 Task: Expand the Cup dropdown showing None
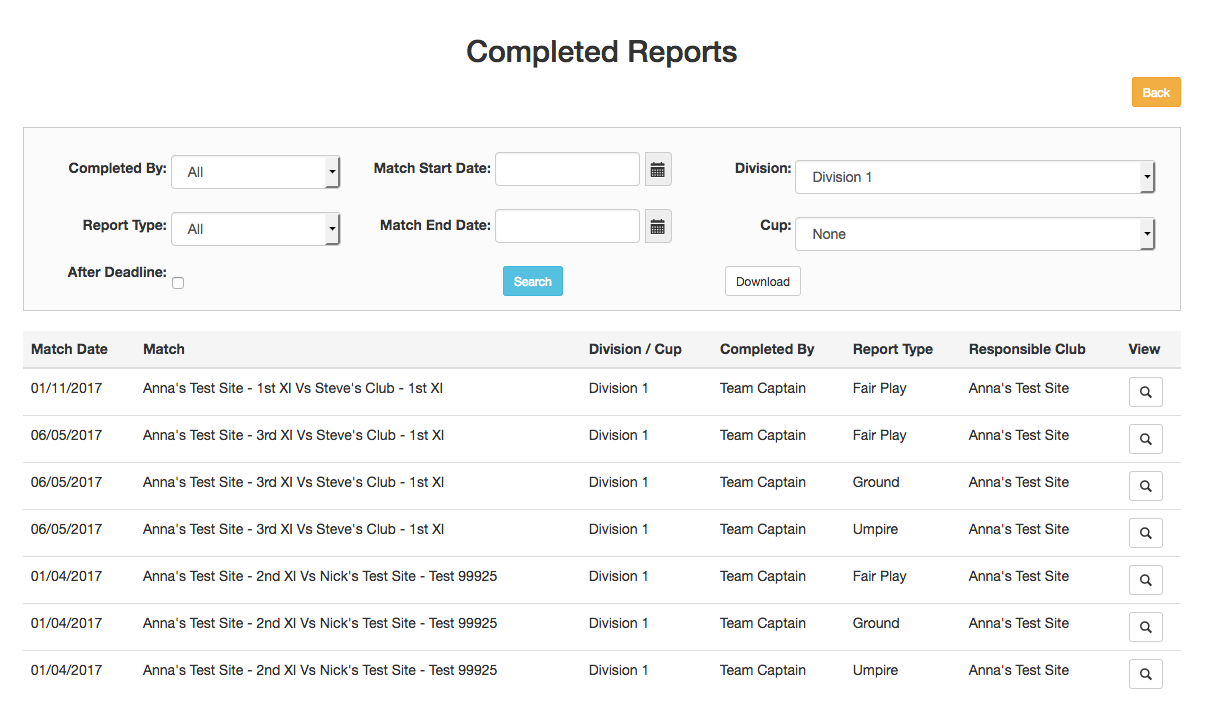coord(975,234)
